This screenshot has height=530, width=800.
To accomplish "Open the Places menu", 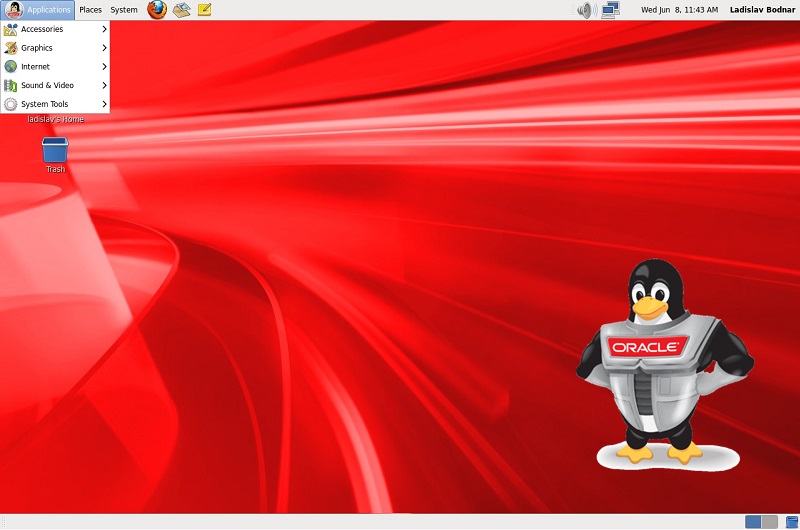I will (x=90, y=10).
